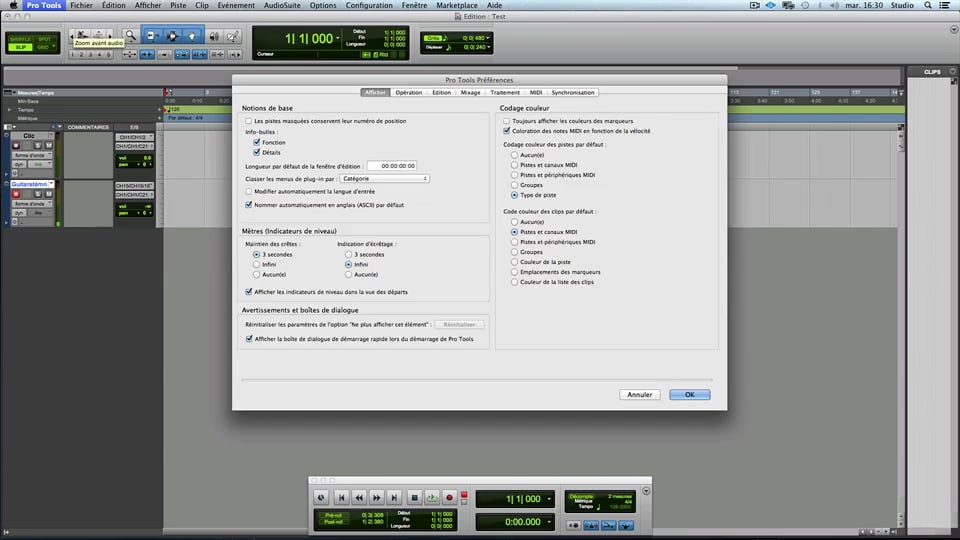Viewport: 960px width, 540px height.
Task: Open the Notification Center list icon
Action: [945, 5]
